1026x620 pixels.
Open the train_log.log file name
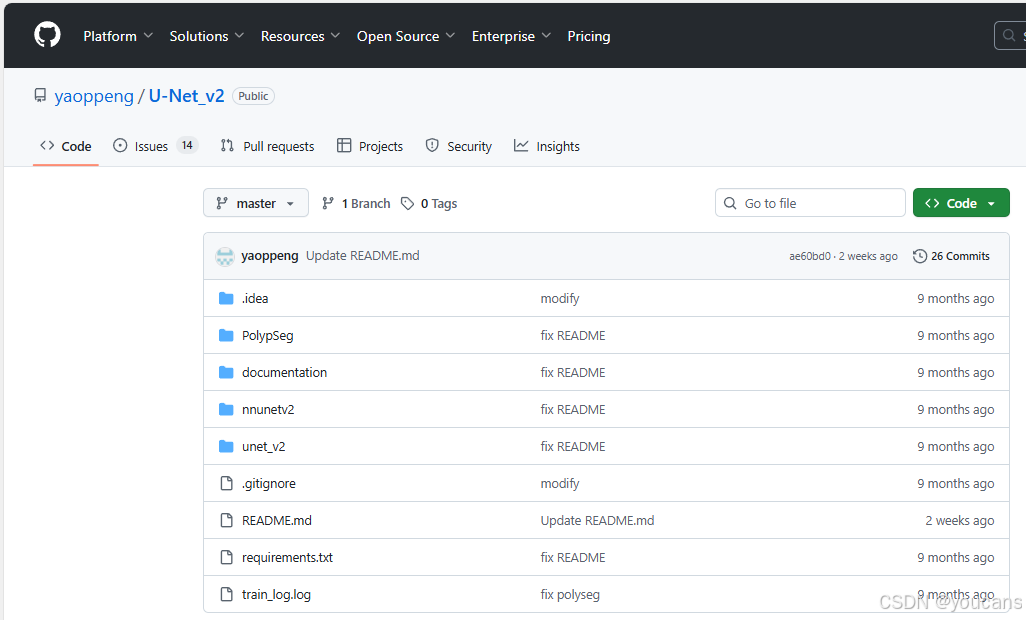[x=276, y=594]
